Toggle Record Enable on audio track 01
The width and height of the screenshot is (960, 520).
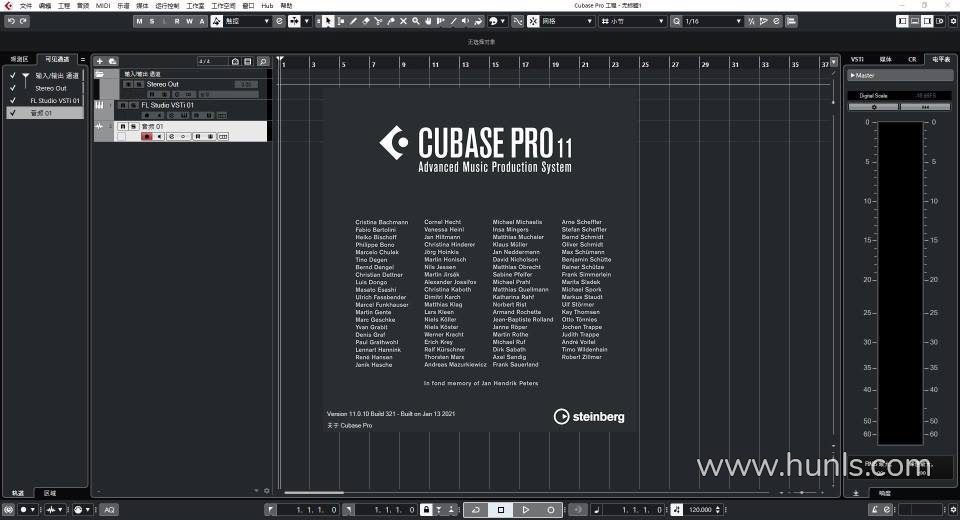coord(146,136)
